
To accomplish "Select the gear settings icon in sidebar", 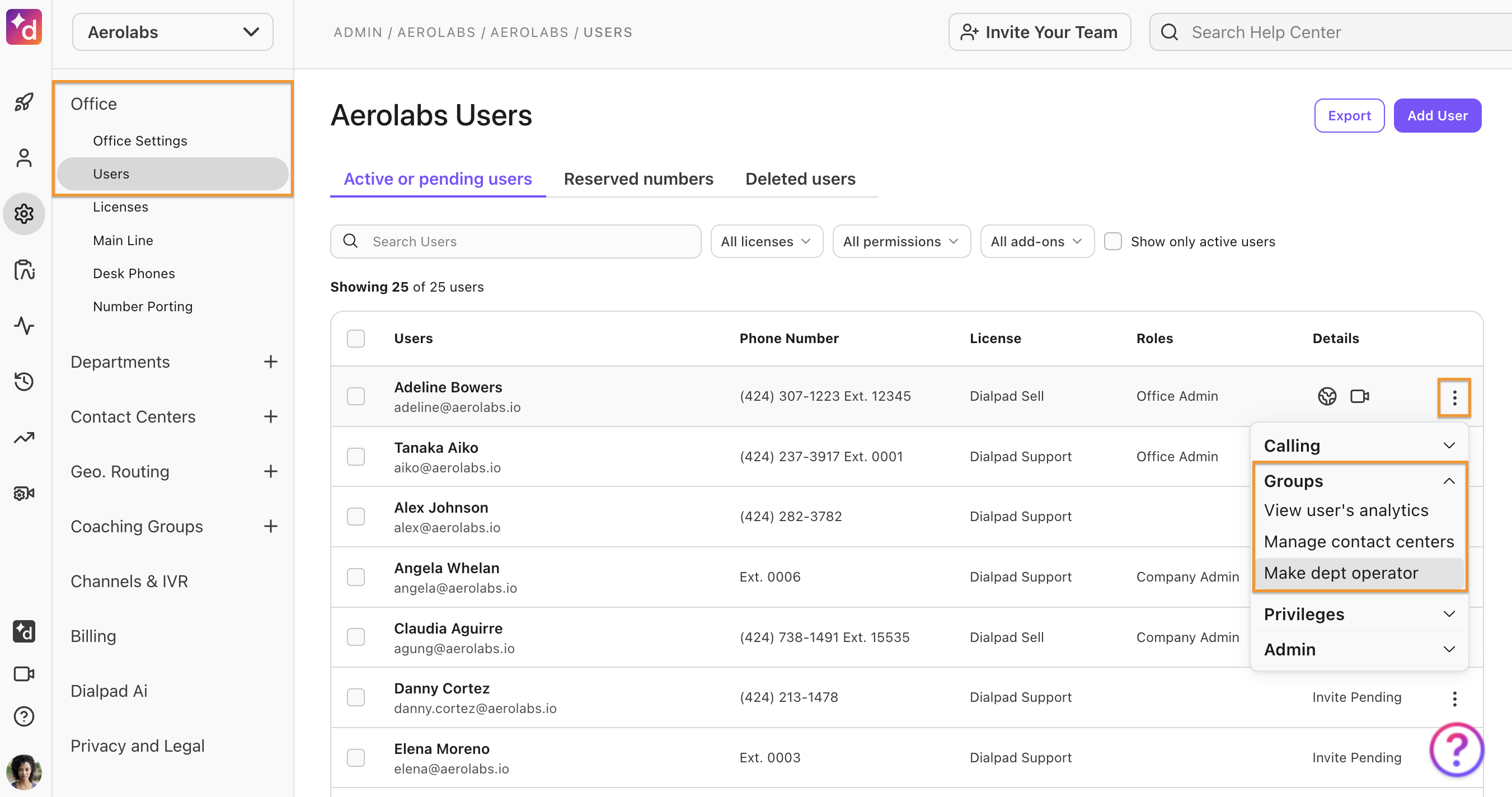I will click(24, 214).
